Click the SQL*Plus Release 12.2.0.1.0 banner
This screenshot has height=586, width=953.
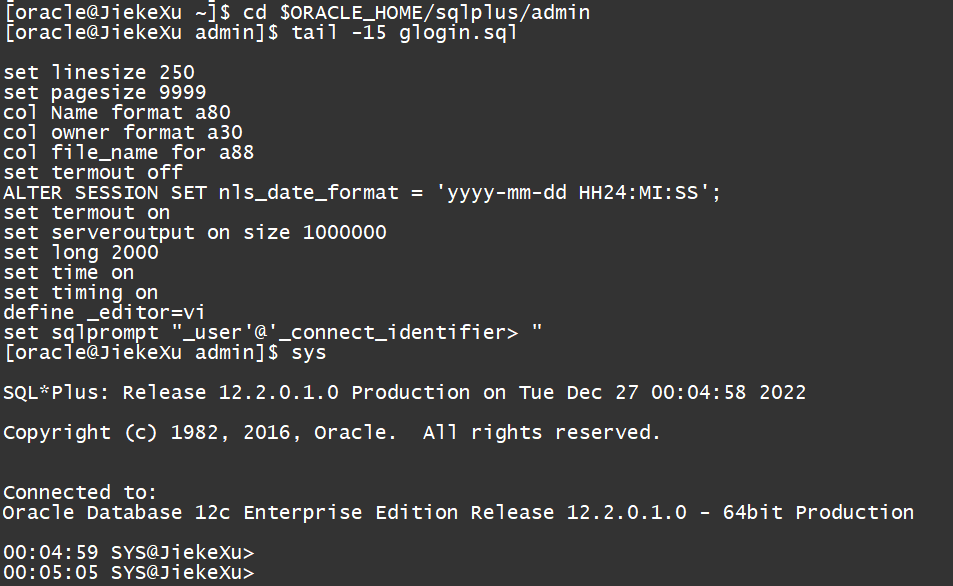[404, 393]
